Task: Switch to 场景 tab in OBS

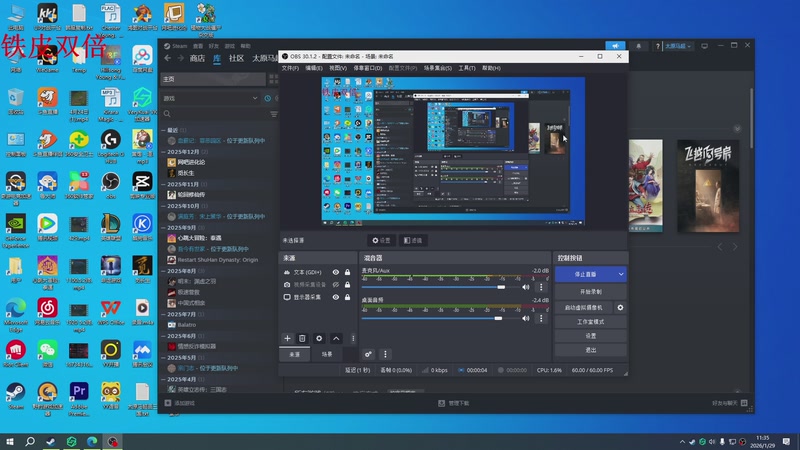Action: (x=327, y=354)
